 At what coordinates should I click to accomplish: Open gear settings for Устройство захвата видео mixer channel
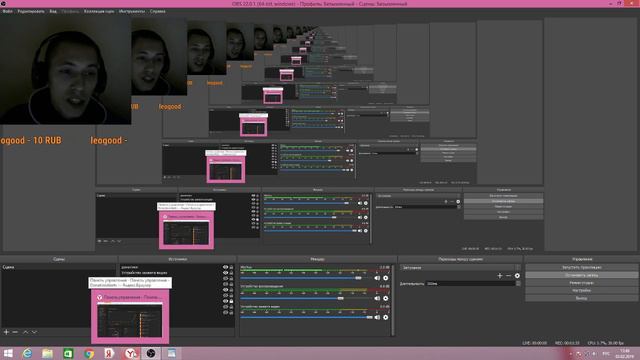[x=386, y=317]
